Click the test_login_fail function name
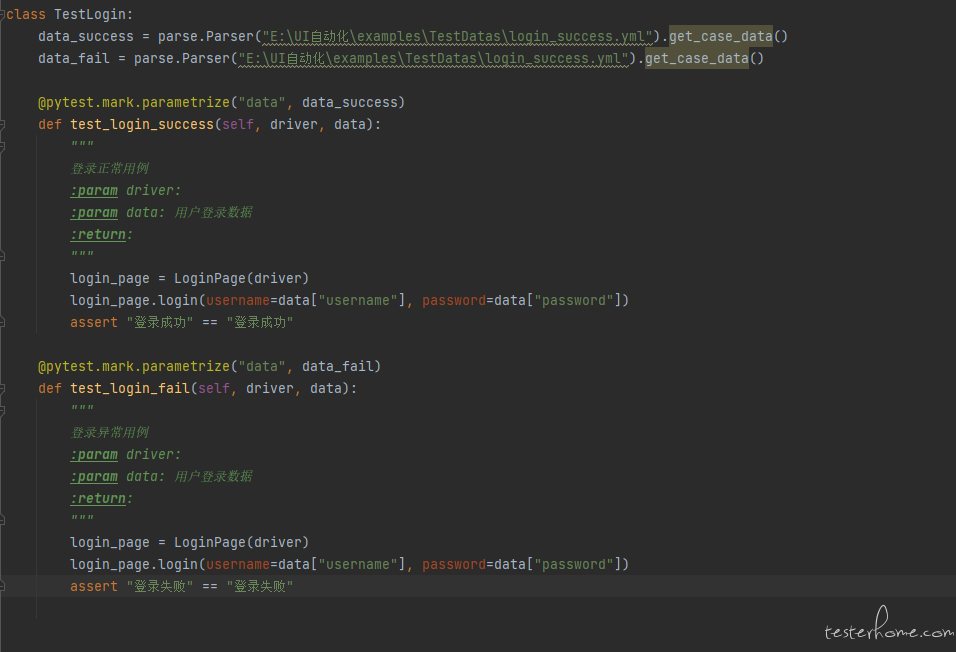This screenshot has height=652, width=956. click(130, 389)
